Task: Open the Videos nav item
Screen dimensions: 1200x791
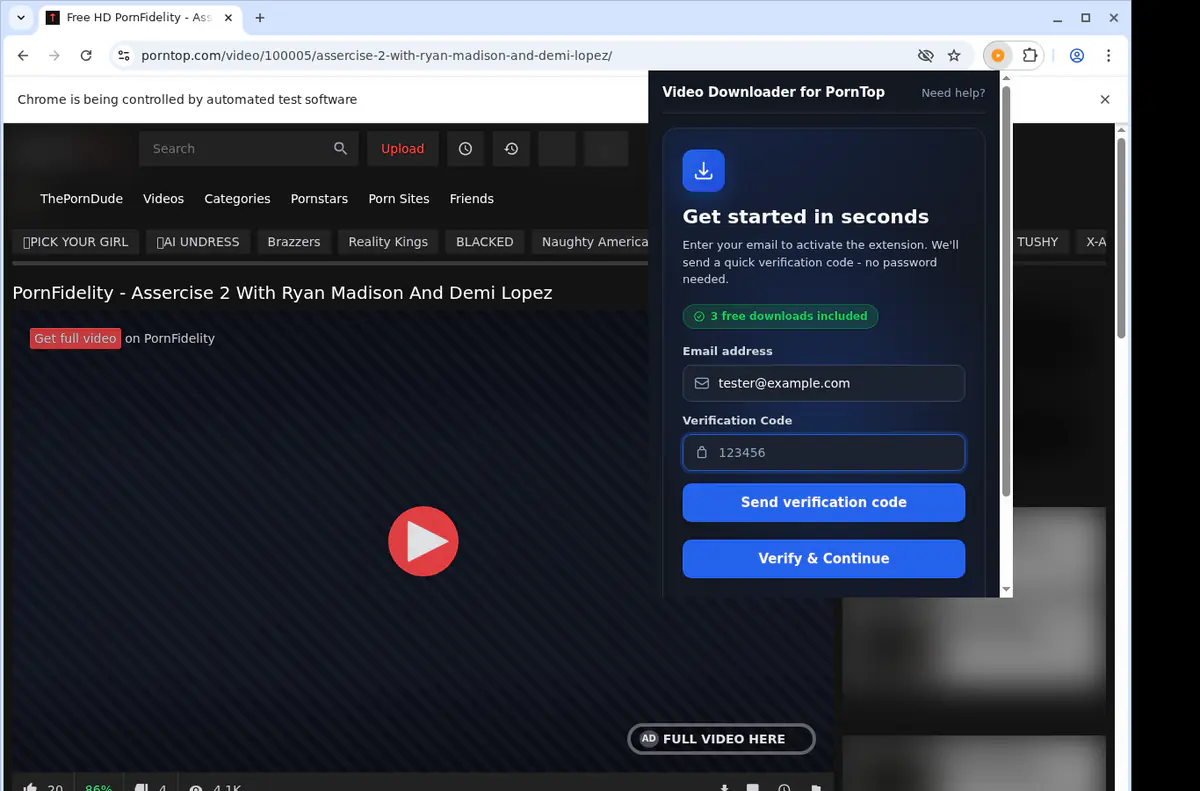Action: click(x=163, y=199)
